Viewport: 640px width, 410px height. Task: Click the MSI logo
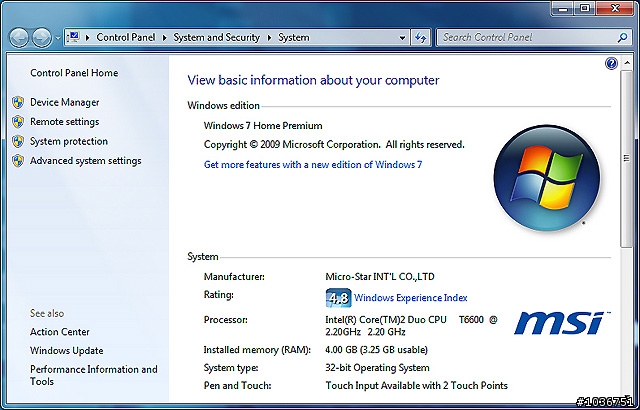point(562,323)
